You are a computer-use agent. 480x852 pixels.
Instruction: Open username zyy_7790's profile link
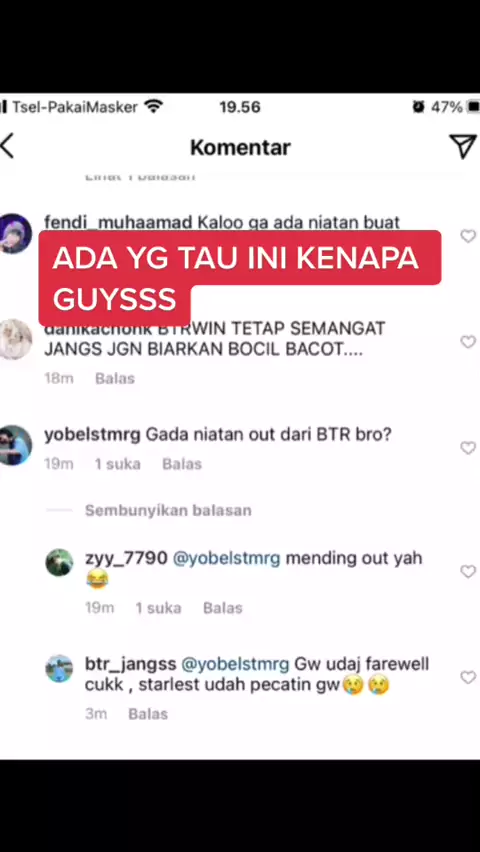tap(126, 558)
